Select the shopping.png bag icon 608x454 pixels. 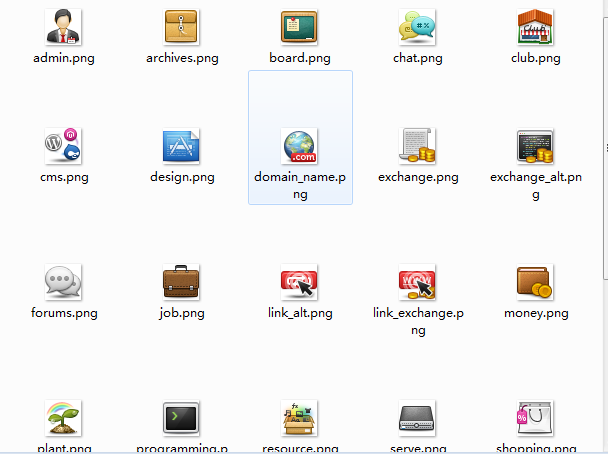(535, 418)
